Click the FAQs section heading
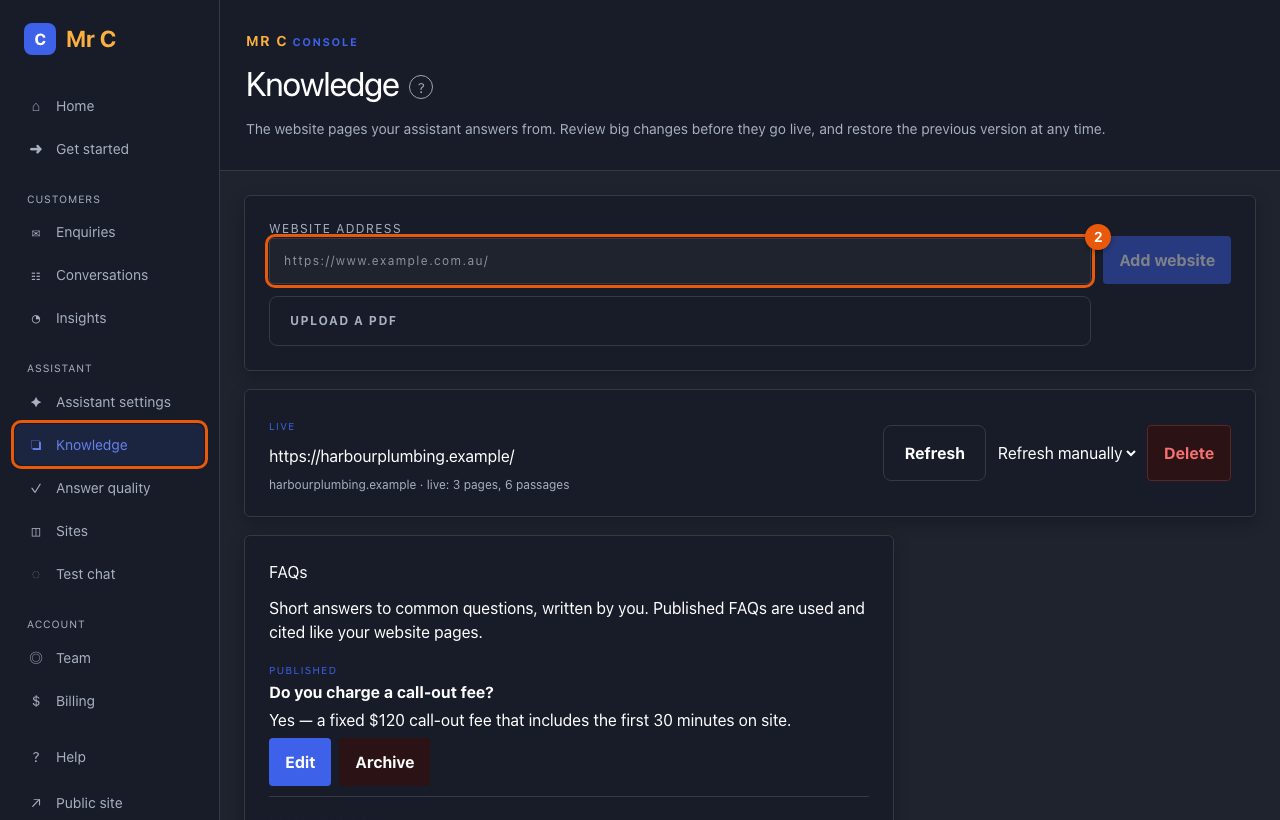1280x820 pixels. click(288, 573)
